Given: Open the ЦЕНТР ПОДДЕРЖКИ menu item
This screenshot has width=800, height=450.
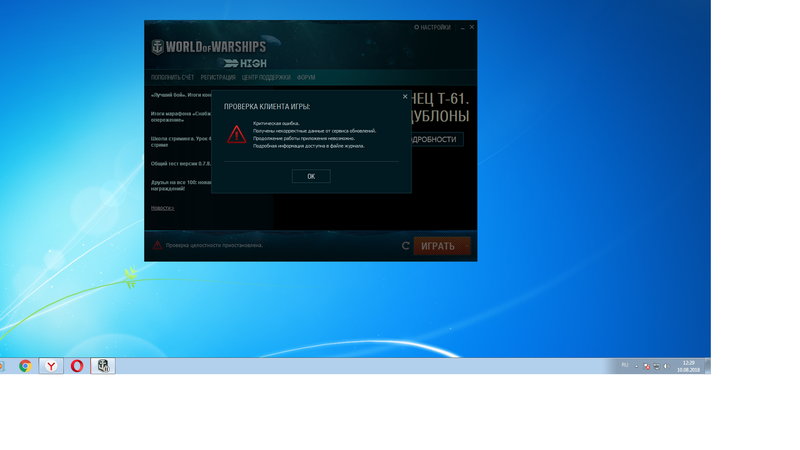Looking at the screenshot, I should pyautogui.click(x=266, y=78).
